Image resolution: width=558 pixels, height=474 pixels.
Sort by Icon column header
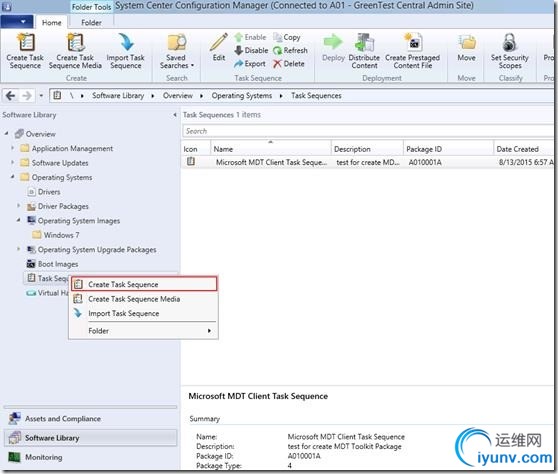(196, 149)
